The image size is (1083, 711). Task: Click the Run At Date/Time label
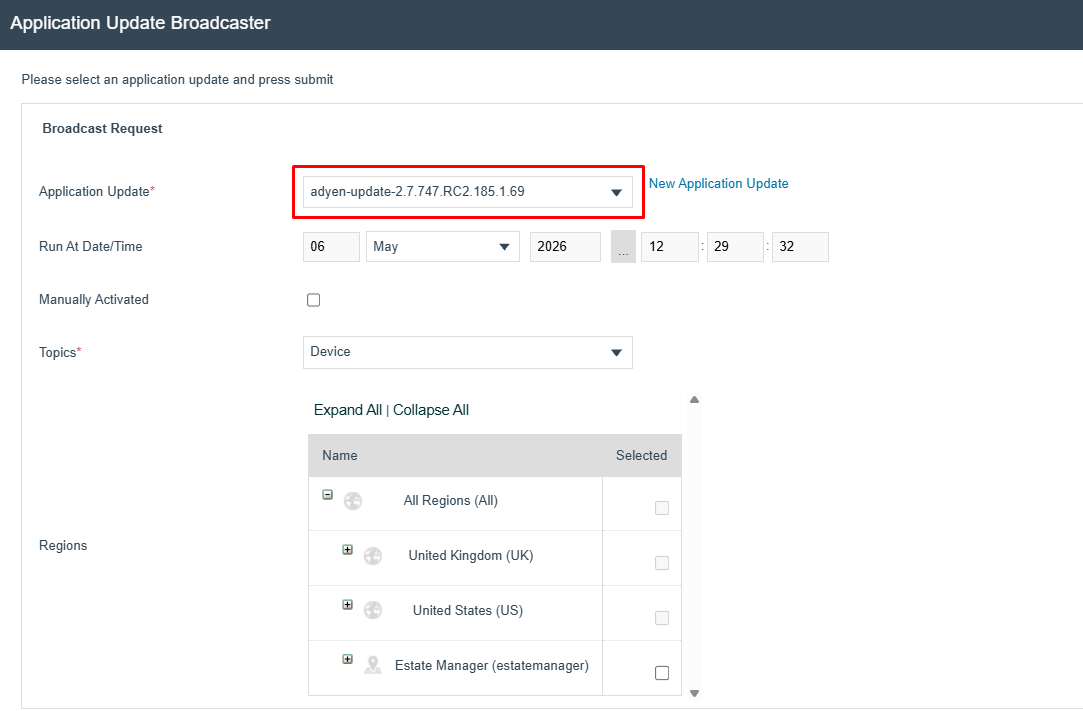tap(90, 247)
